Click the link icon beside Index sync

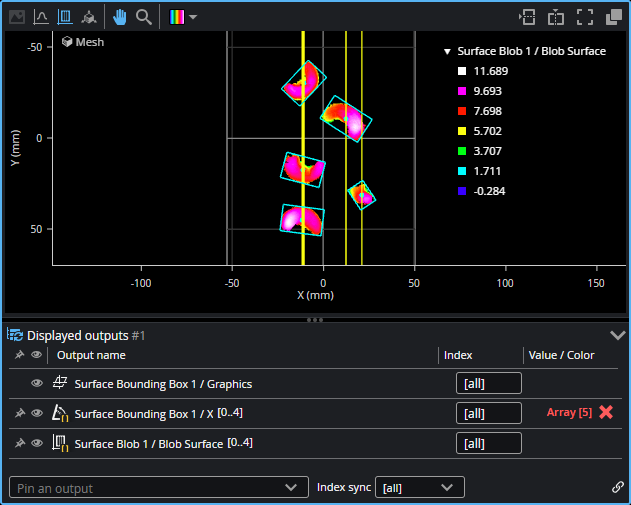click(617, 487)
